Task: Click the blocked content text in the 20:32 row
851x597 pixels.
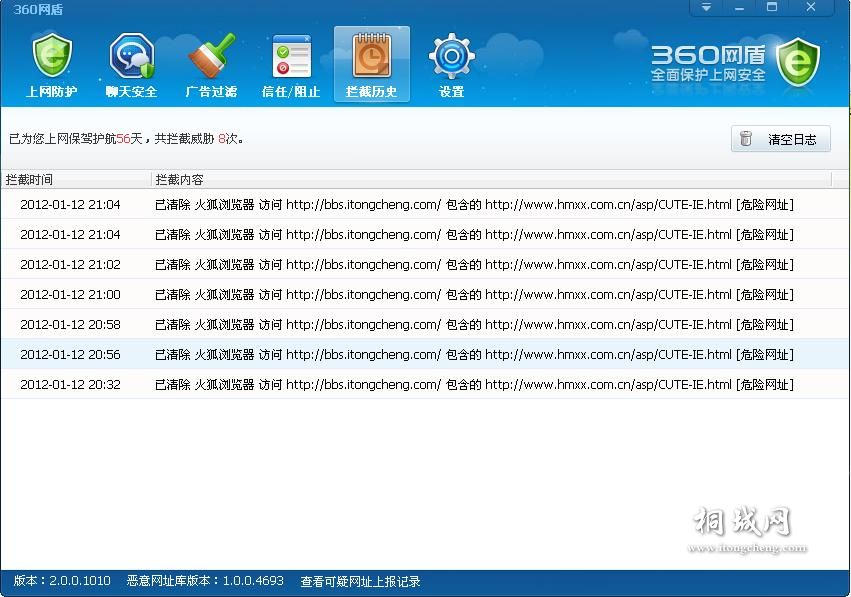Action: [474, 385]
